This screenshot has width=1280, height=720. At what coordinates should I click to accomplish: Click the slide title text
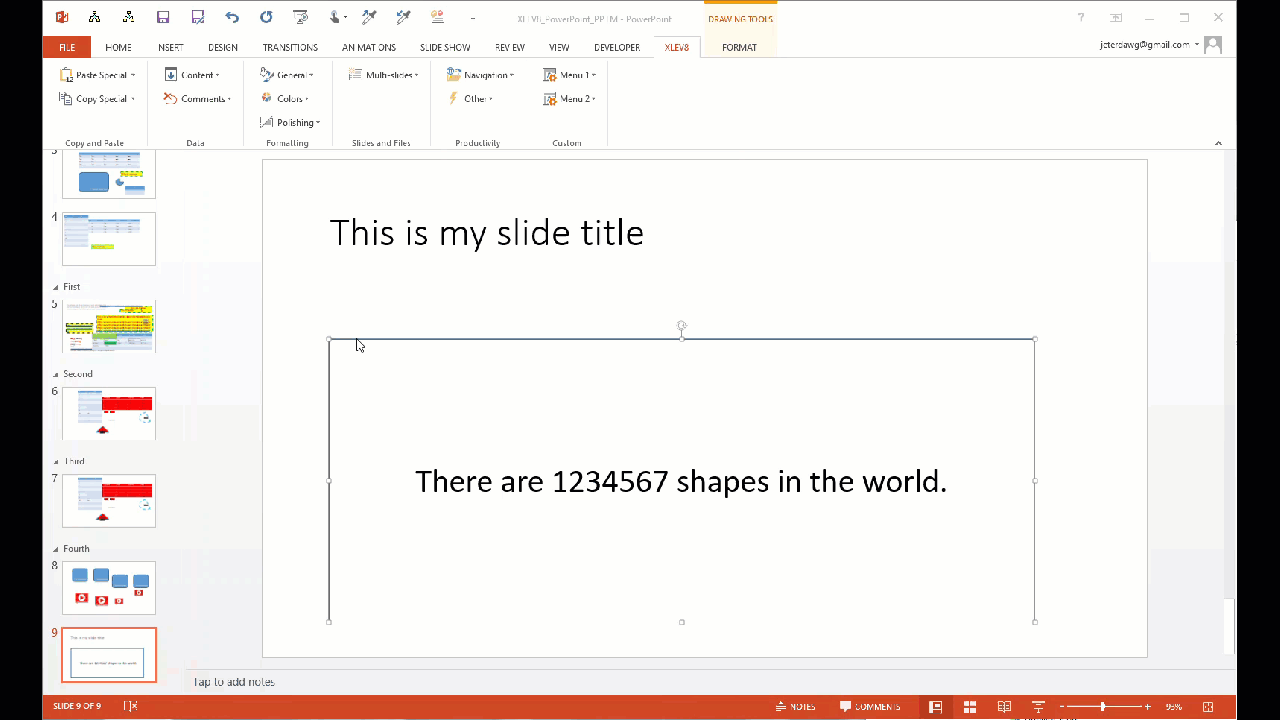click(486, 233)
